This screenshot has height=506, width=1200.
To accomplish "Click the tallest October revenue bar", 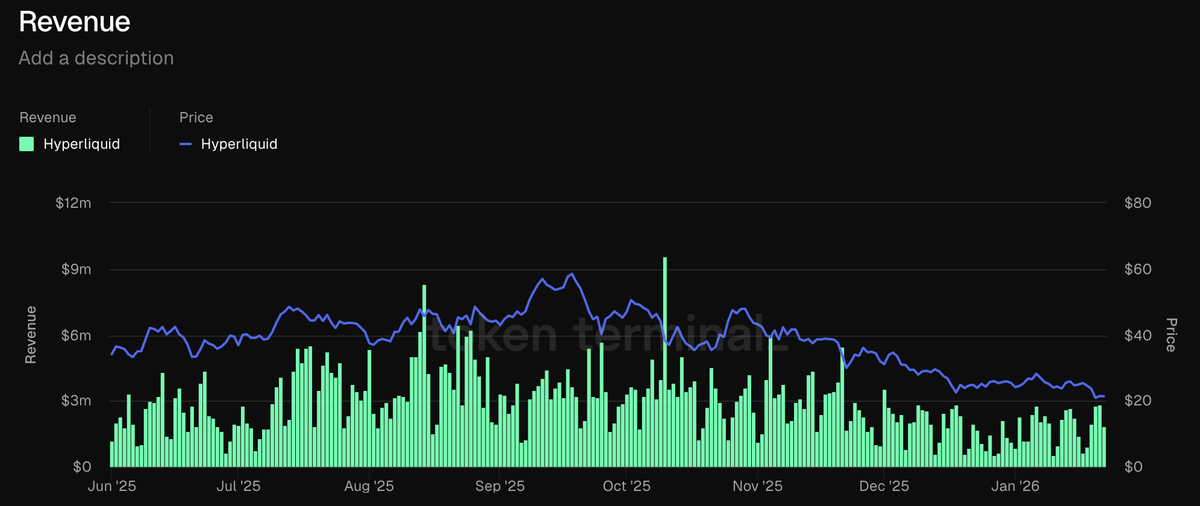I will [x=664, y=362].
